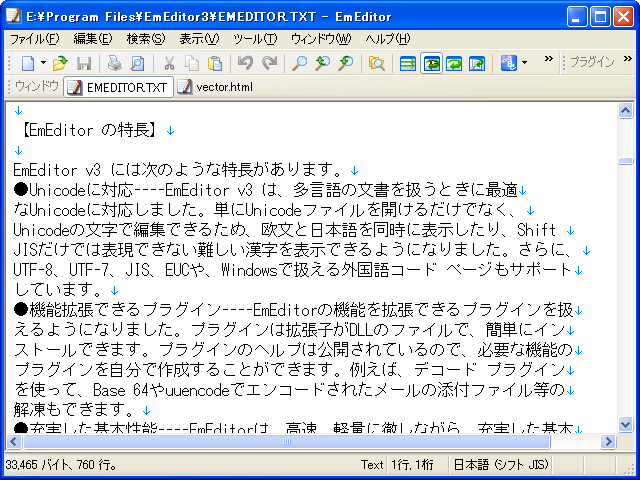Click the Open file folder icon

click(x=60, y=63)
